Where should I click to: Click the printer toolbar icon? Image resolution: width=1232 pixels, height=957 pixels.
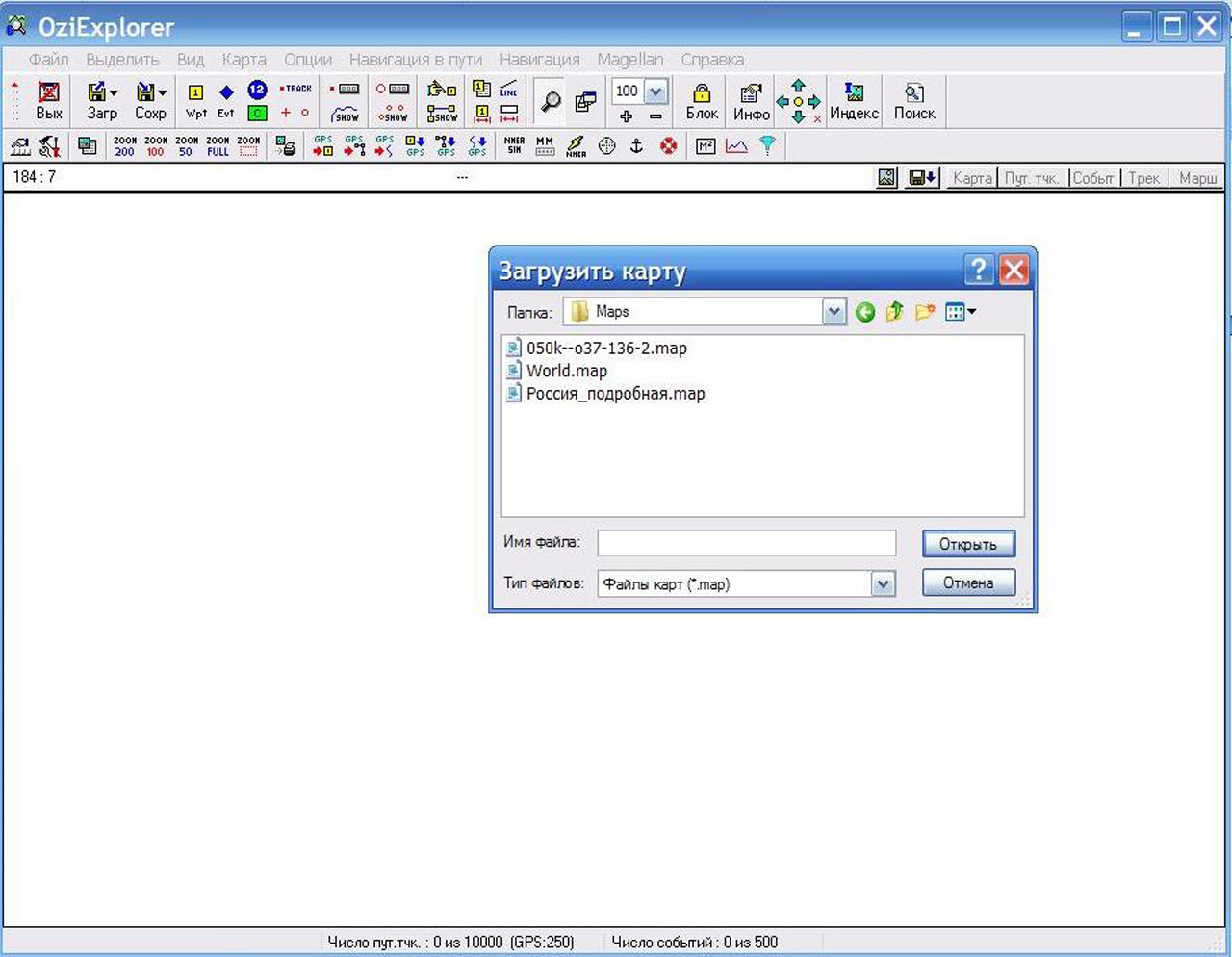[x=285, y=146]
